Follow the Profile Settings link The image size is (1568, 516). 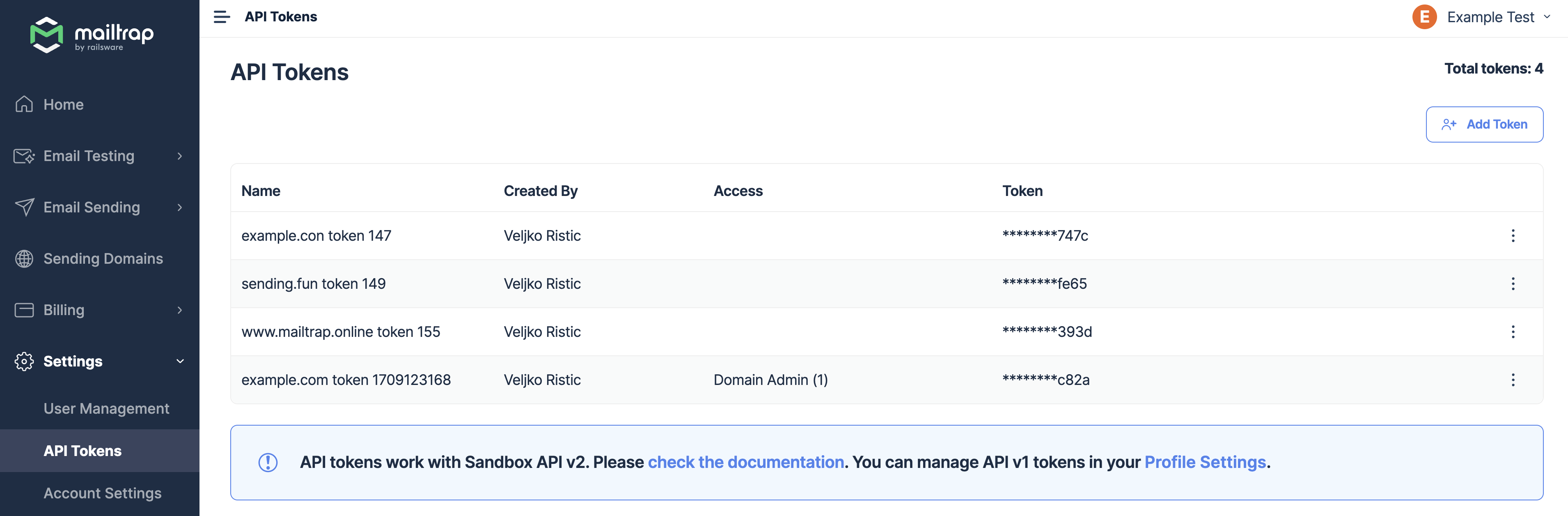(1205, 463)
